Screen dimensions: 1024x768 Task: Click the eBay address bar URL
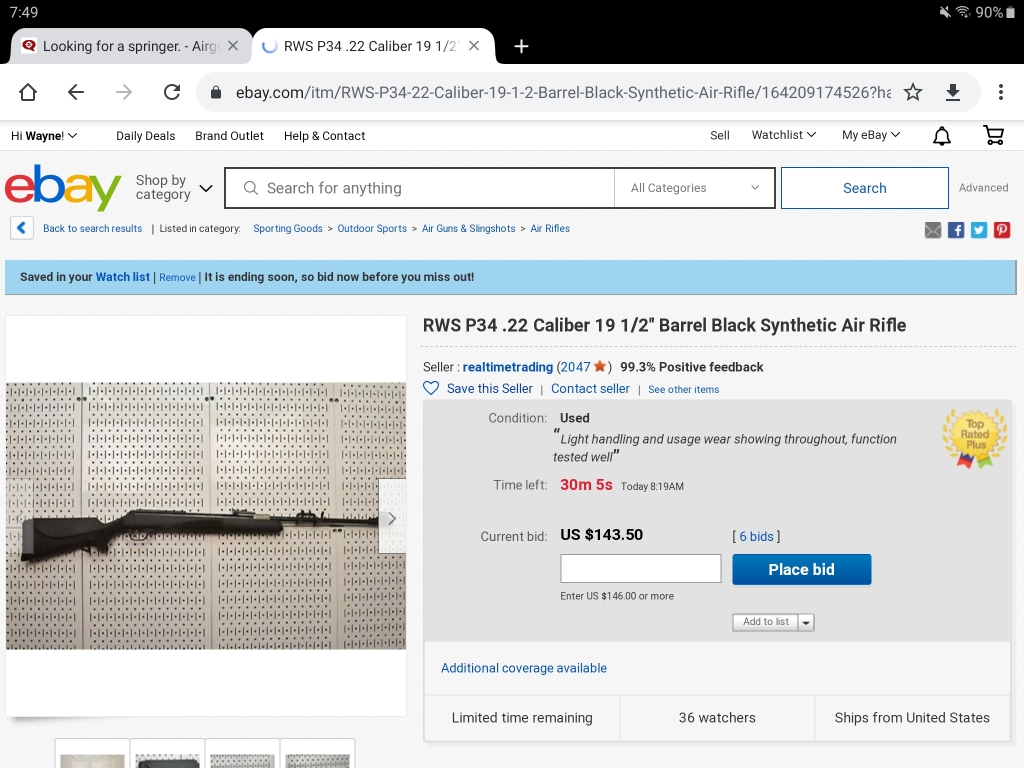point(563,93)
